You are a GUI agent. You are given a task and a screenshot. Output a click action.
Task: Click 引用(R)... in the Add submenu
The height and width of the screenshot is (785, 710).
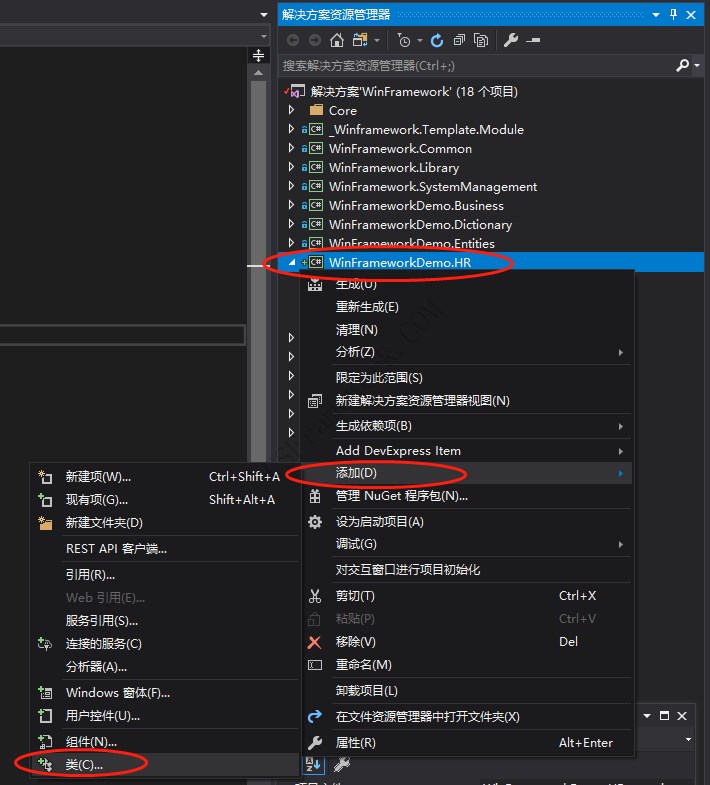point(165,575)
